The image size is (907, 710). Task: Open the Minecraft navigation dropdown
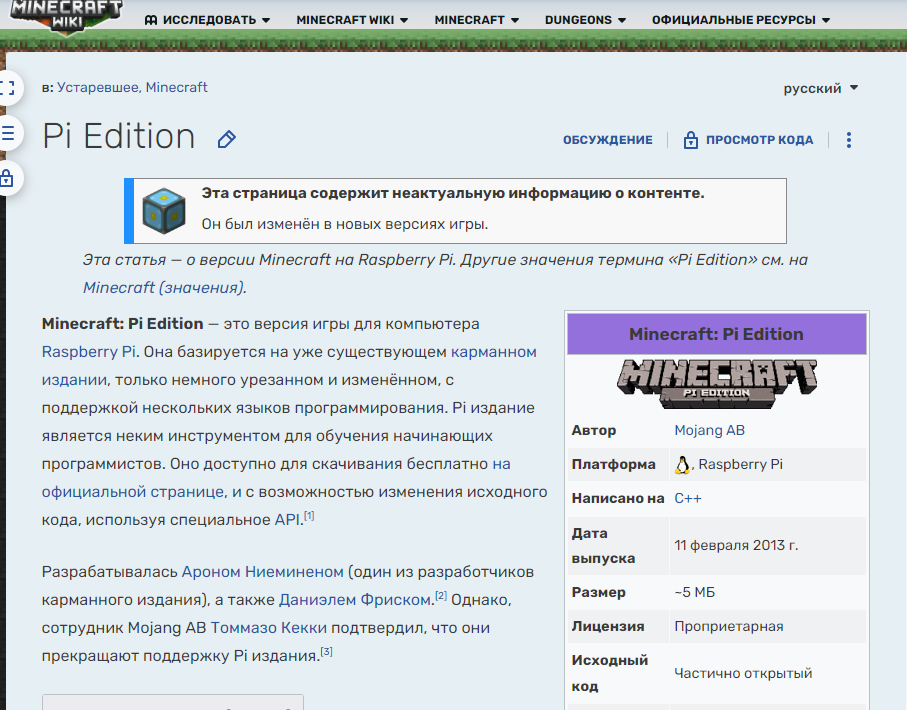pos(476,20)
